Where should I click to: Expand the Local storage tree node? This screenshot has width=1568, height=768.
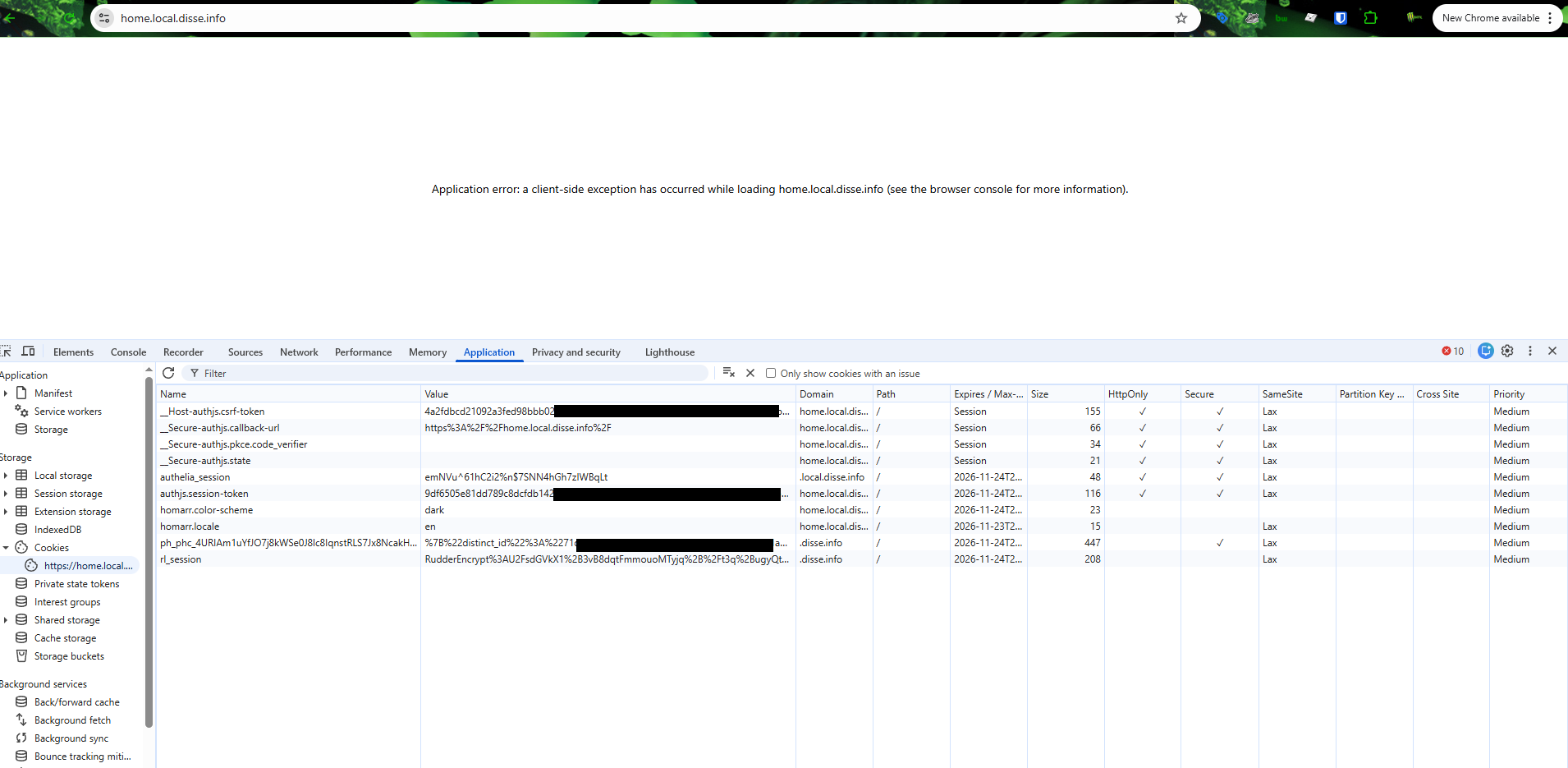click(6, 476)
